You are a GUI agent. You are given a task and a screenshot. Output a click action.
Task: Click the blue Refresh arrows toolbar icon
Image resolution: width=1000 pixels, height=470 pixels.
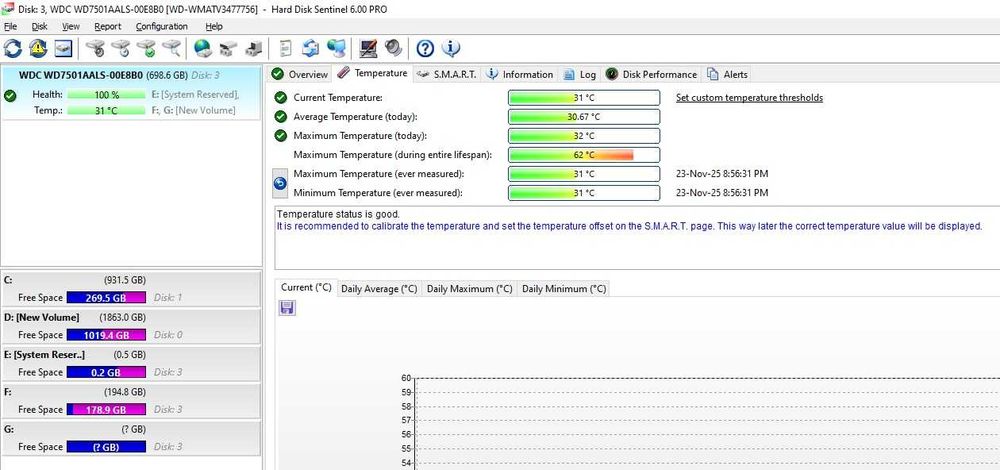pyautogui.click(x=13, y=48)
